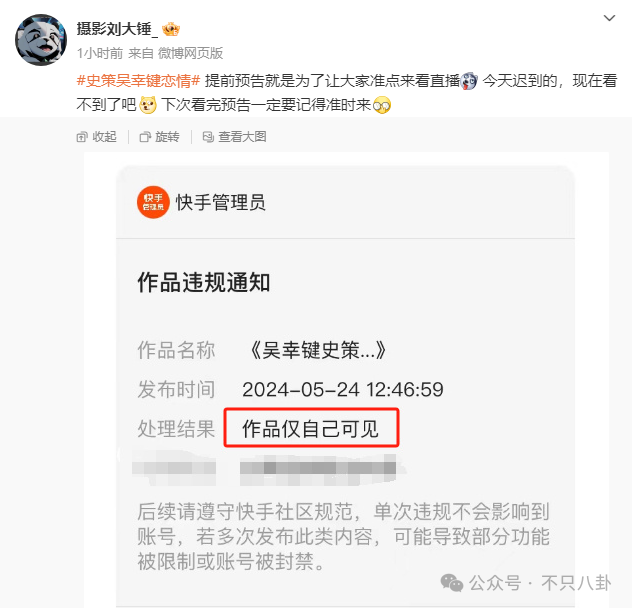This screenshot has width=632, height=608.
Task: Click the orange 快手管理员 logo icon
Action: [x=153, y=202]
